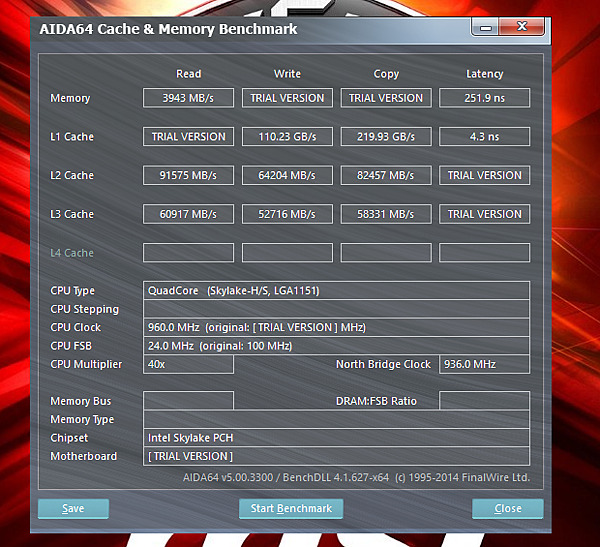Click the empty L4 Cache Latency field

(484, 253)
